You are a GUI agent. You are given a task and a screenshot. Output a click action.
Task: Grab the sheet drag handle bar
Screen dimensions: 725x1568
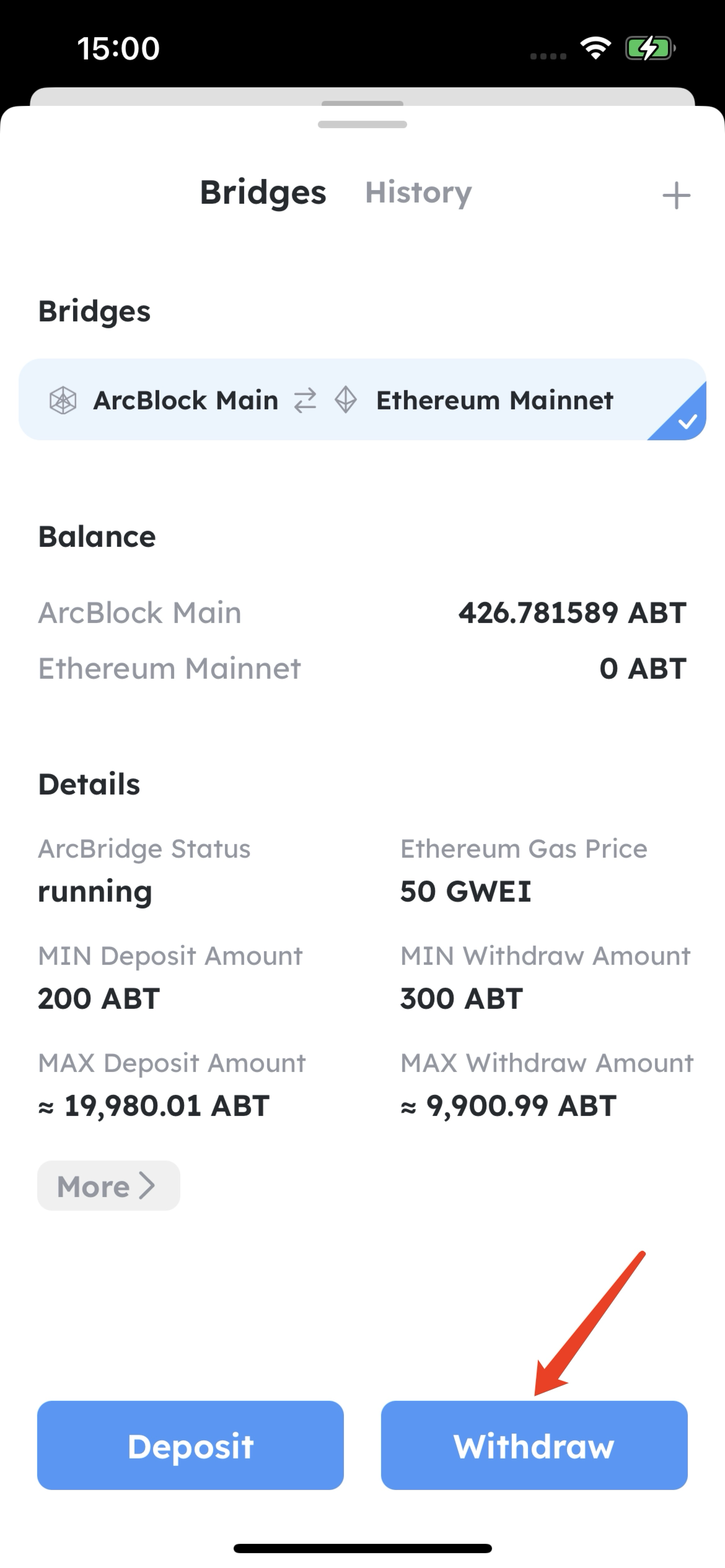point(362,124)
